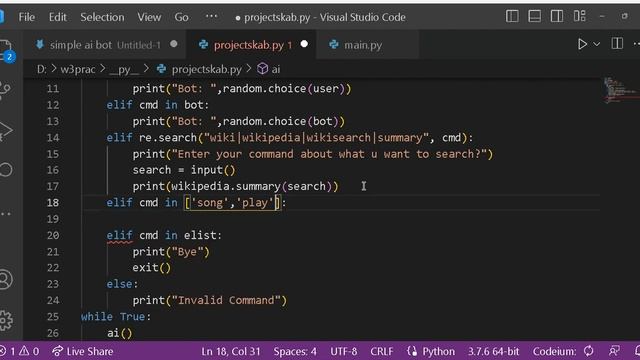Run the Python file with play button

(582, 44)
